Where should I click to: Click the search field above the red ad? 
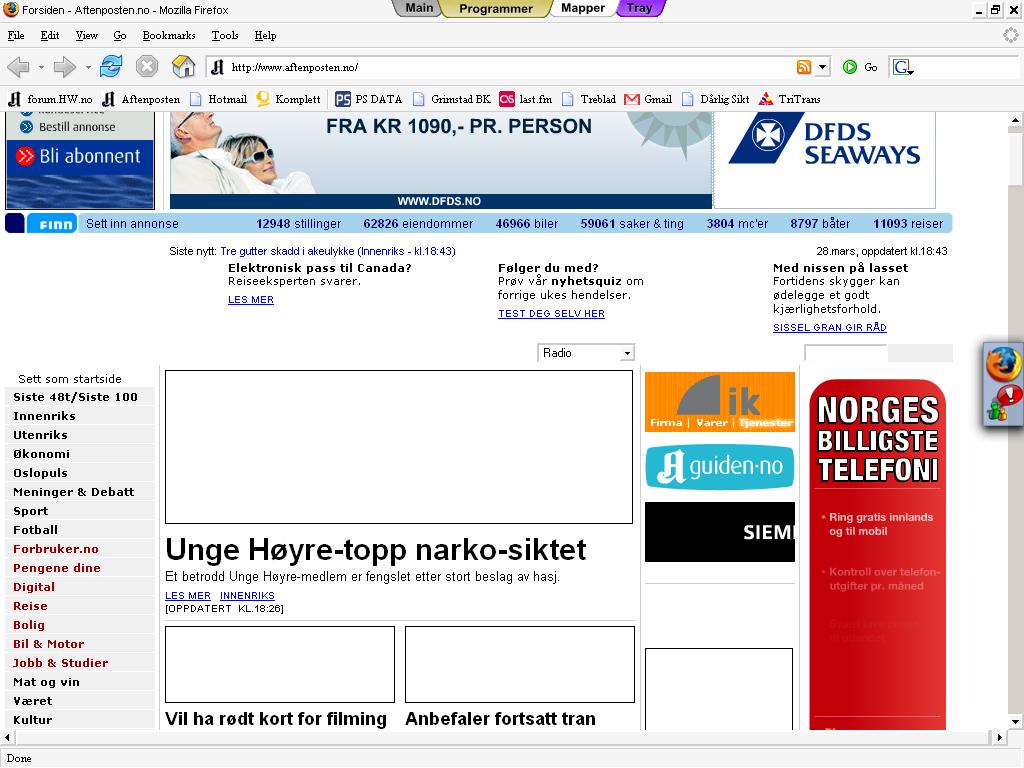(x=845, y=353)
